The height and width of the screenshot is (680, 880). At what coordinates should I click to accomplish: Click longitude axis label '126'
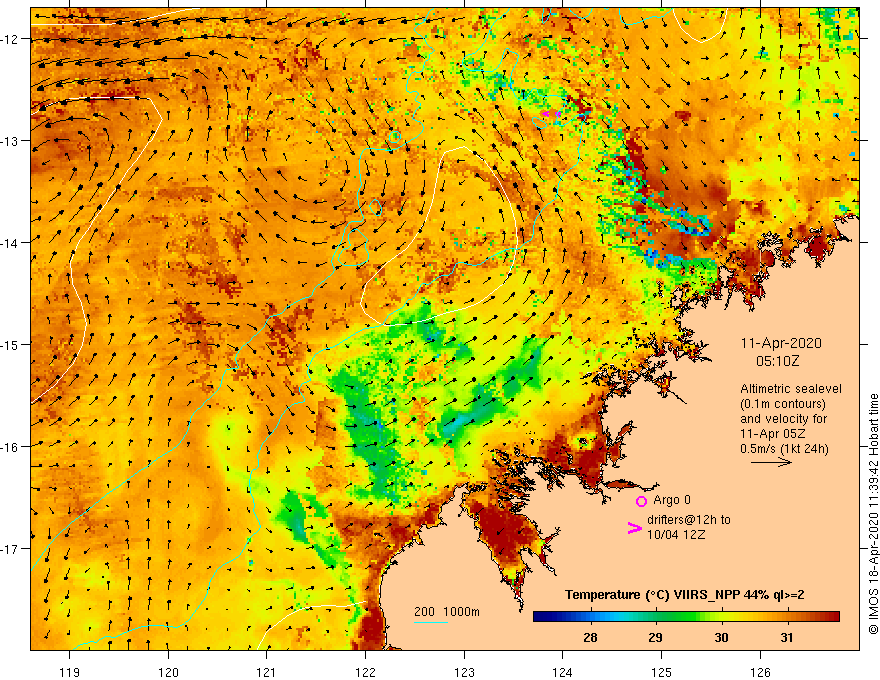[x=760, y=672]
